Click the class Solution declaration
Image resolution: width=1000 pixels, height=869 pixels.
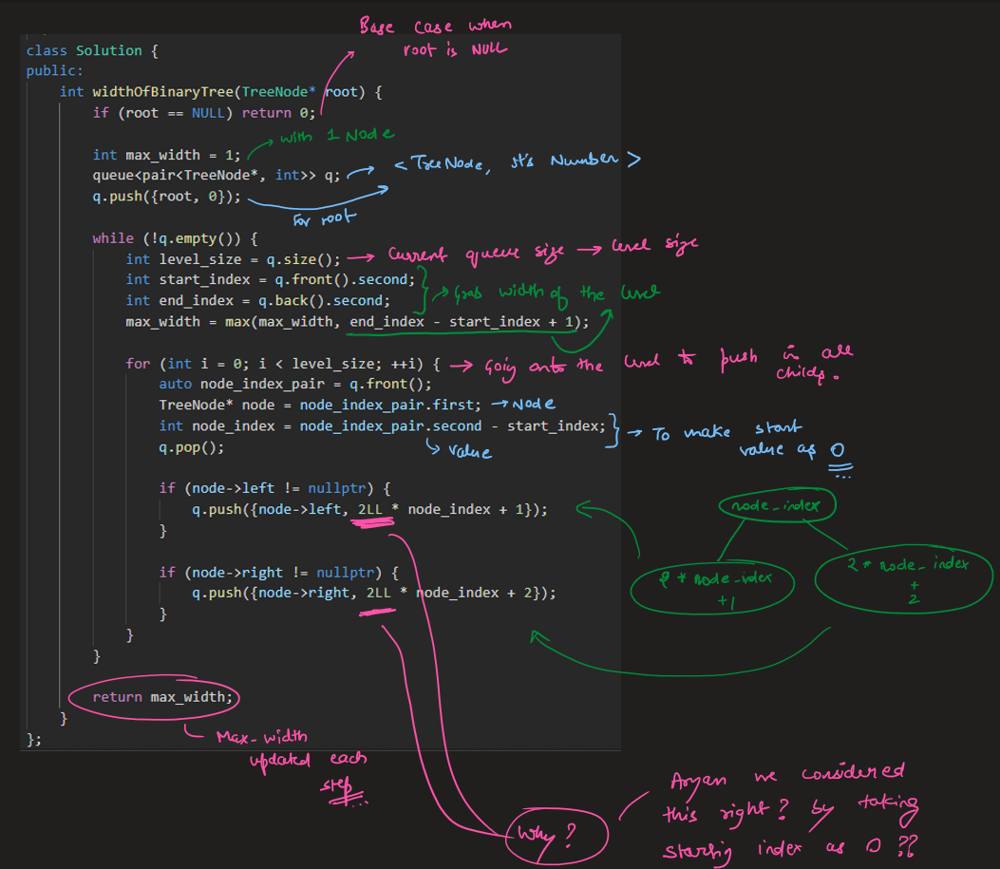click(92, 49)
